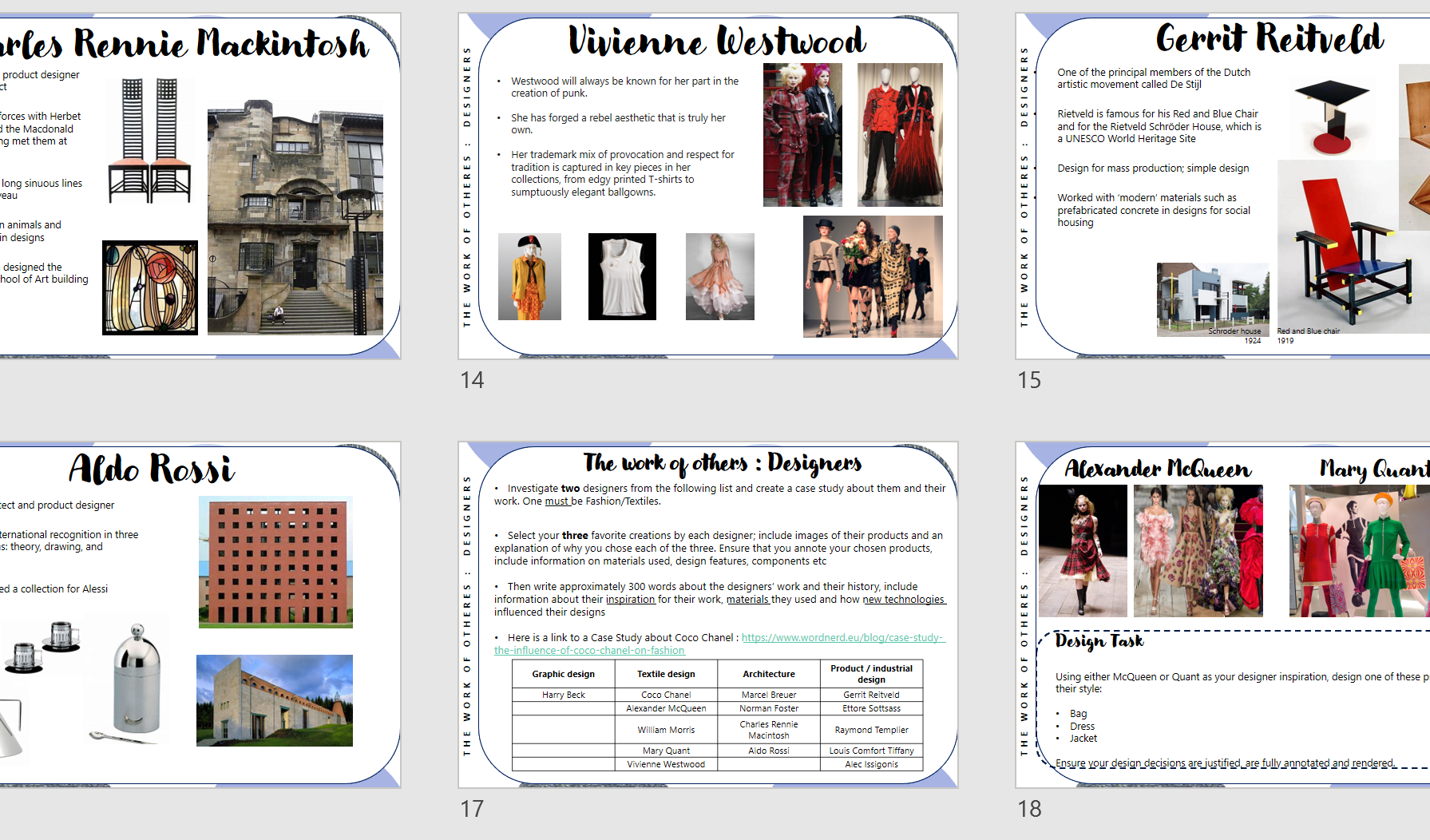The image size is (1430, 840).
Task: Select the Alexander McQueen and Mary Quant slide
Action: click(1222, 615)
